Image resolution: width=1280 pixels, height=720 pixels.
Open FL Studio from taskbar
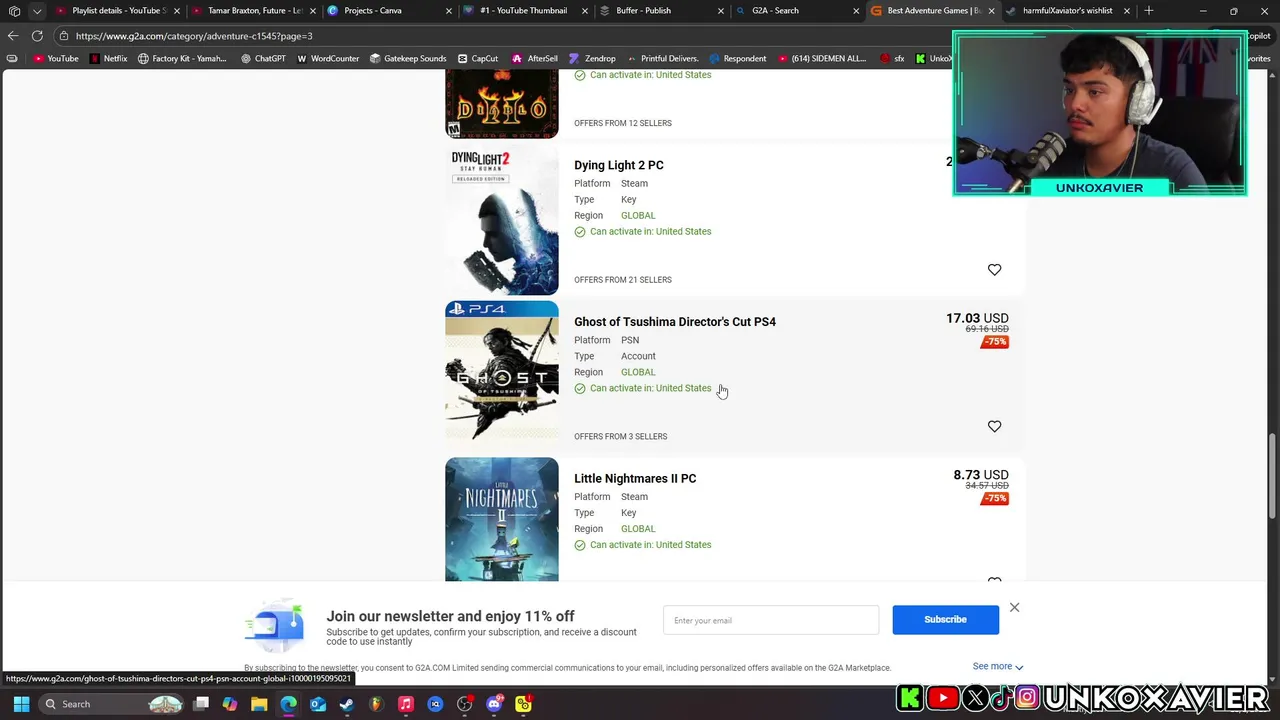coord(376,704)
